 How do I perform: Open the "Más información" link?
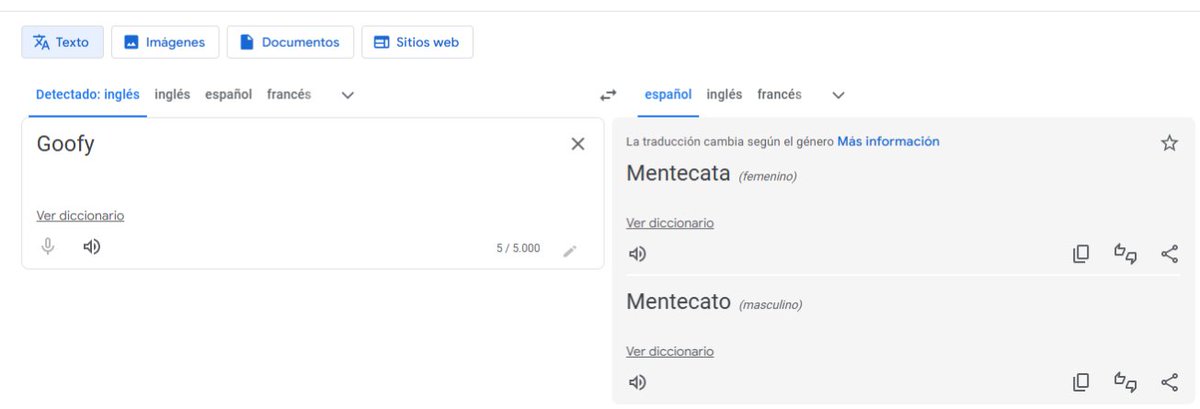point(888,141)
